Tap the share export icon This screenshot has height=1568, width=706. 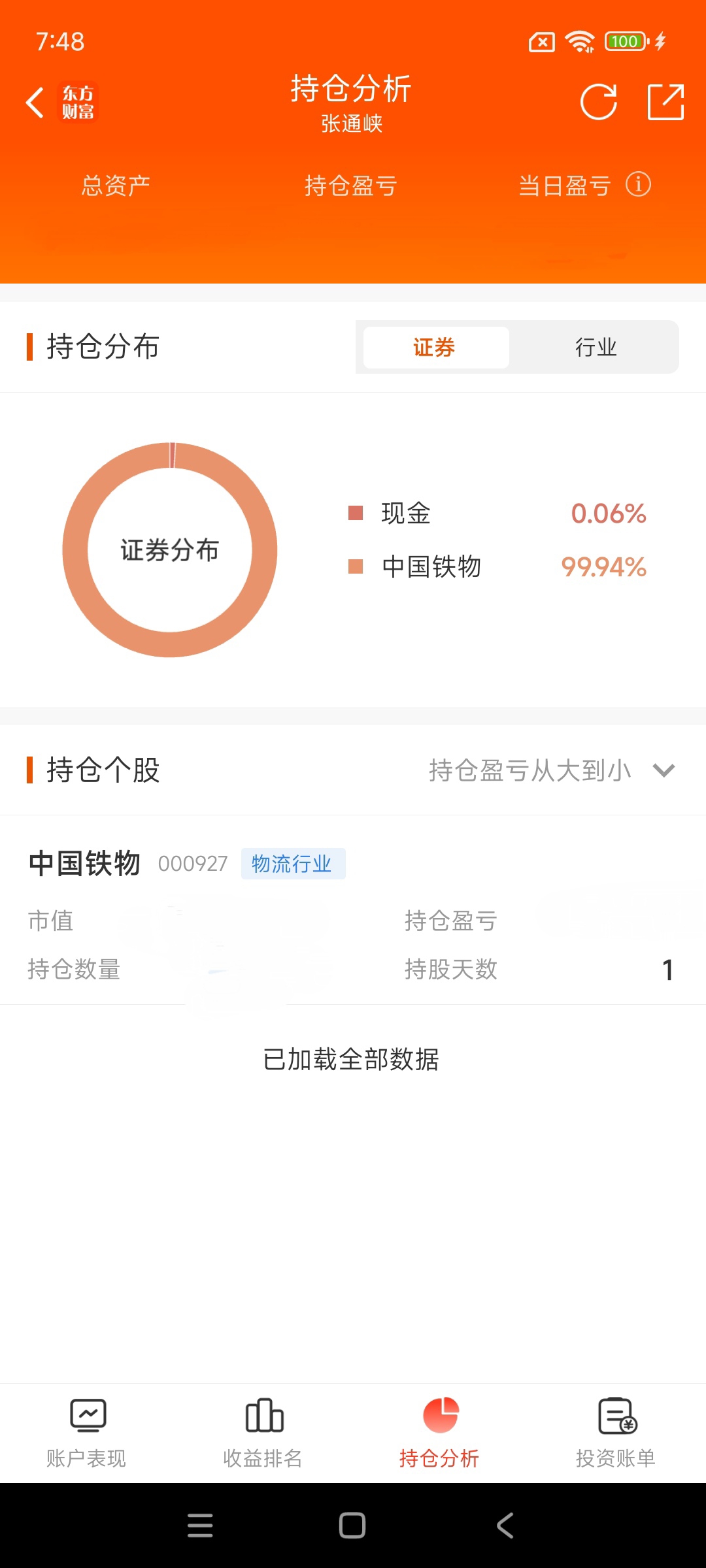pos(665,103)
